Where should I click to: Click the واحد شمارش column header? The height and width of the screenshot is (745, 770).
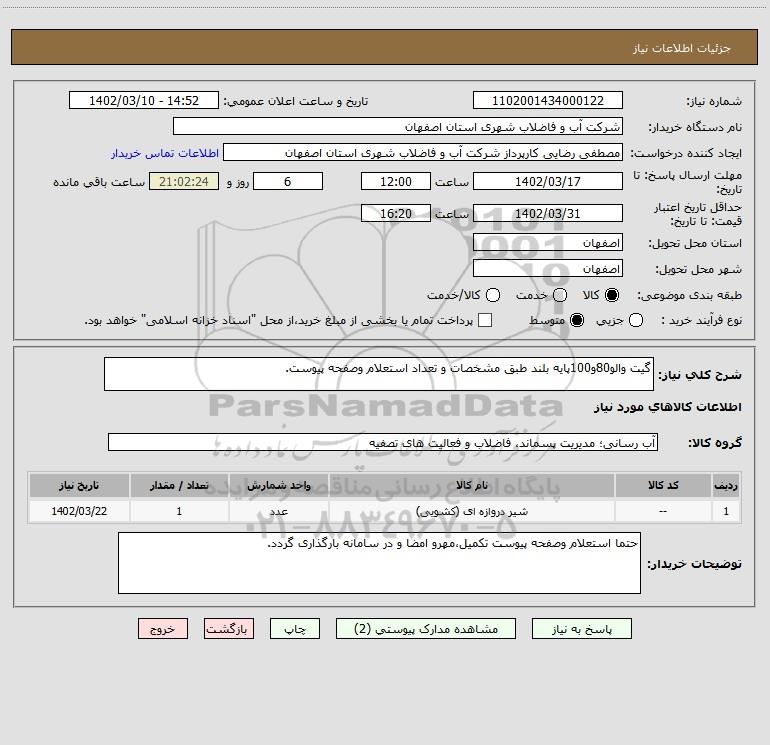click(278, 485)
